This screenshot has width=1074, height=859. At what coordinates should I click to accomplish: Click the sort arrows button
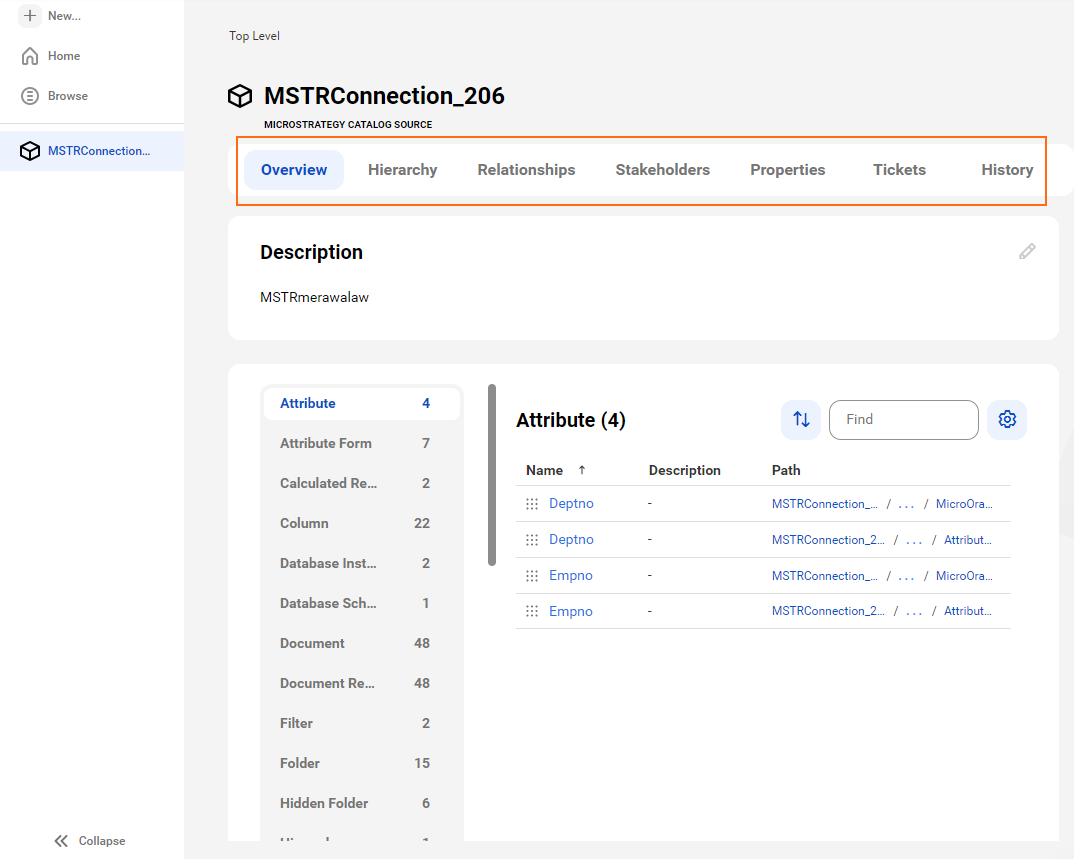tap(801, 419)
